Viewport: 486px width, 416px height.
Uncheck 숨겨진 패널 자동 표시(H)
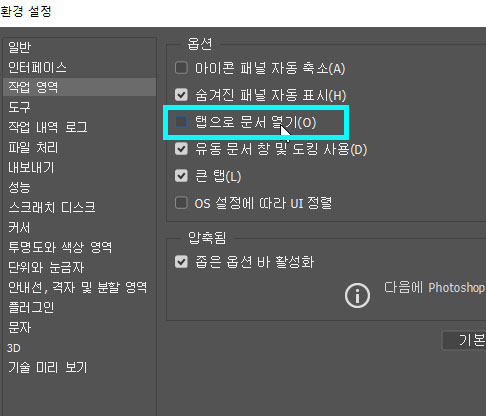point(181,95)
